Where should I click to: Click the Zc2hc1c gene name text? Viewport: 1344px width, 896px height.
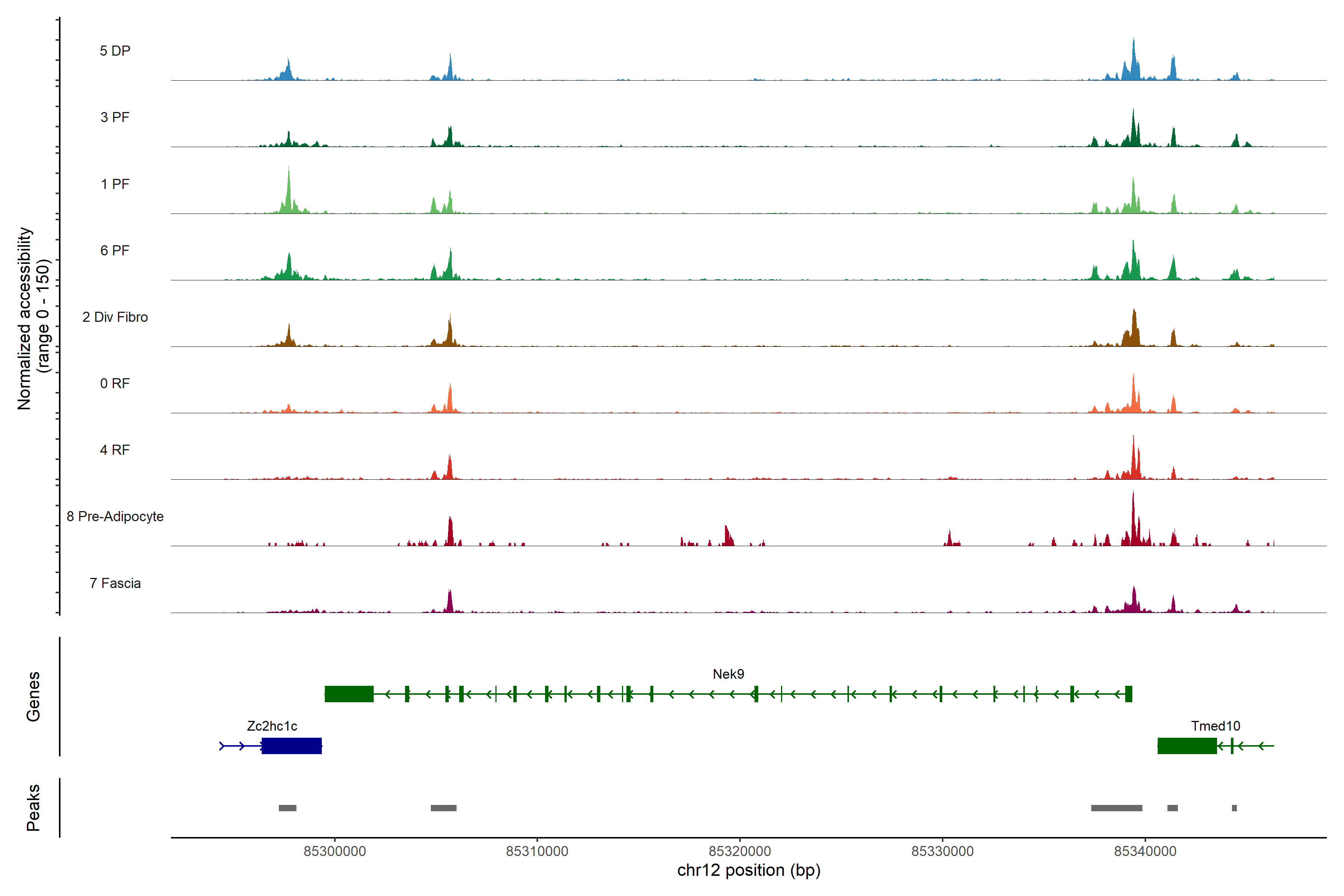click(272, 726)
